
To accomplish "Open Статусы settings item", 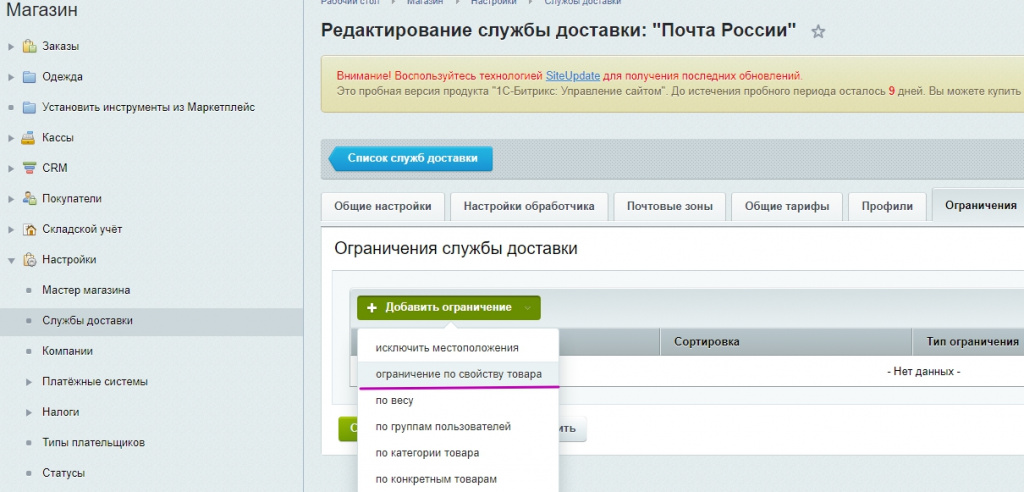I will [x=63, y=473].
